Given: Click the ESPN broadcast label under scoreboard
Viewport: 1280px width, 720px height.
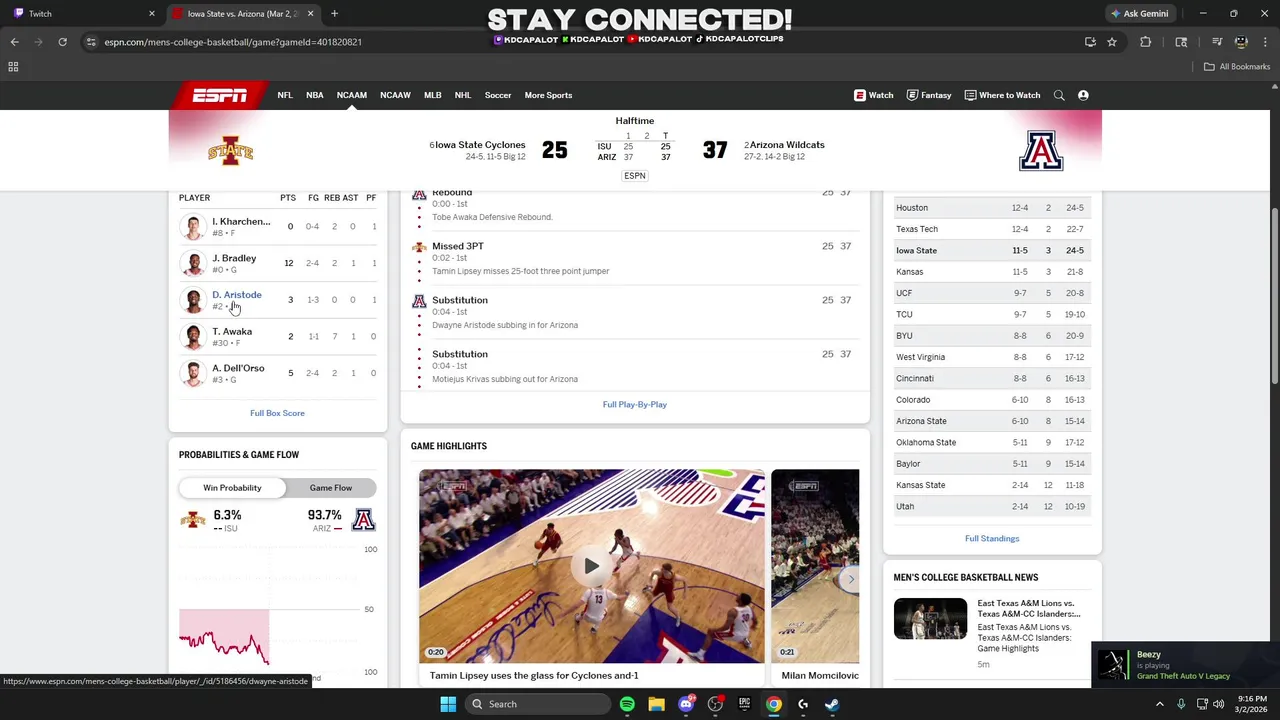Looking at the screenshot, I should (635, 176).
